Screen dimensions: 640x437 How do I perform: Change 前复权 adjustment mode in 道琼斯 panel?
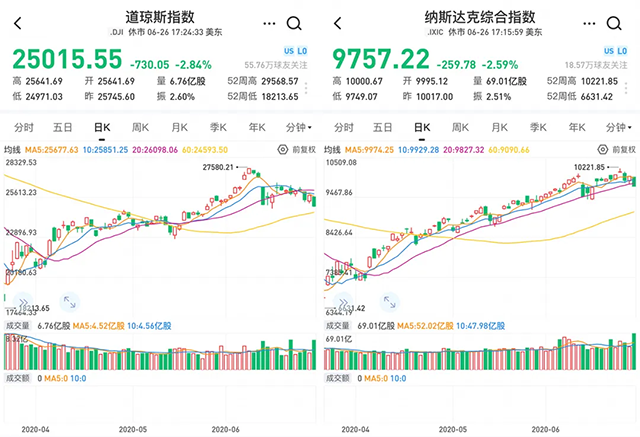tap(304, 150)
